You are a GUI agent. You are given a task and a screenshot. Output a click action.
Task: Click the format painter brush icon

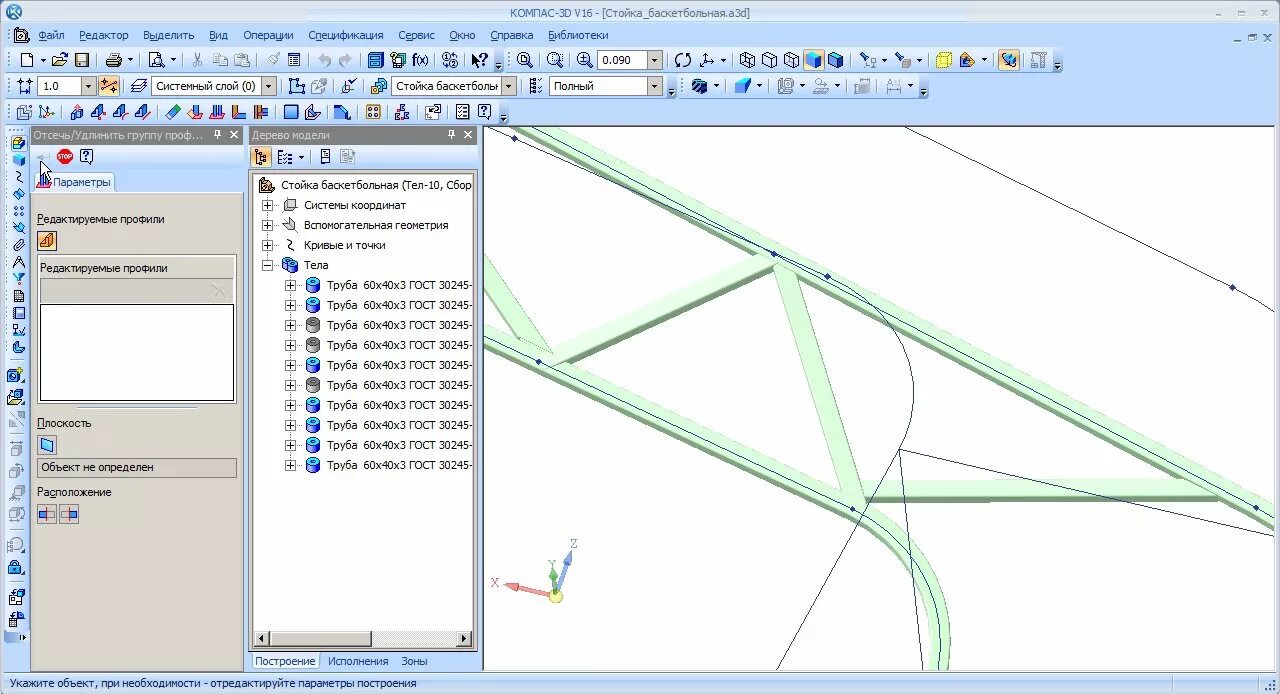pos(273,60)
